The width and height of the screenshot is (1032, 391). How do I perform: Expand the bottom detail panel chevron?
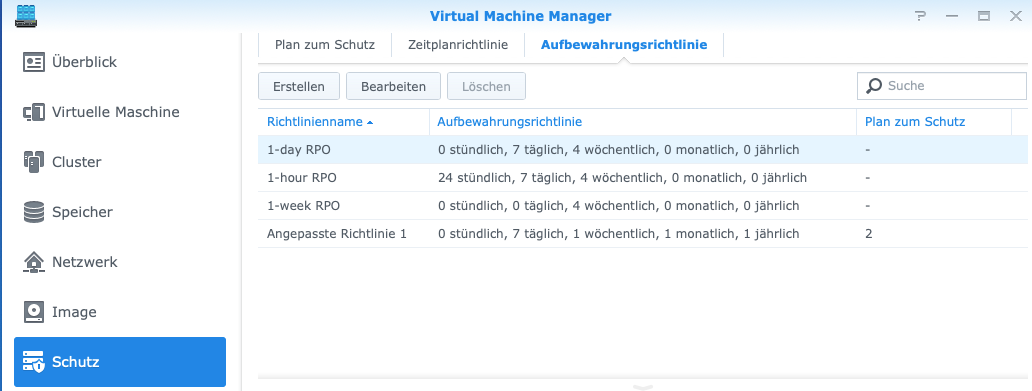click(x=642, y=387)
